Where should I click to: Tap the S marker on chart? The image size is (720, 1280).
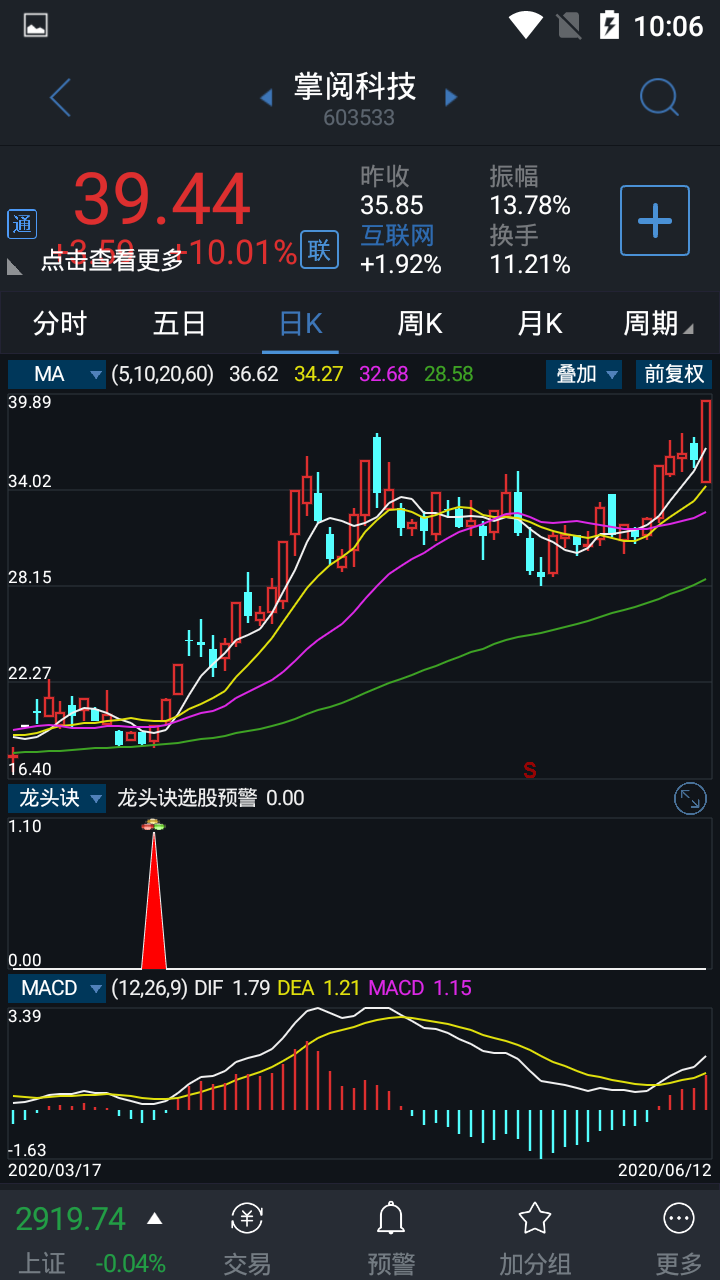tap(530, 770)
